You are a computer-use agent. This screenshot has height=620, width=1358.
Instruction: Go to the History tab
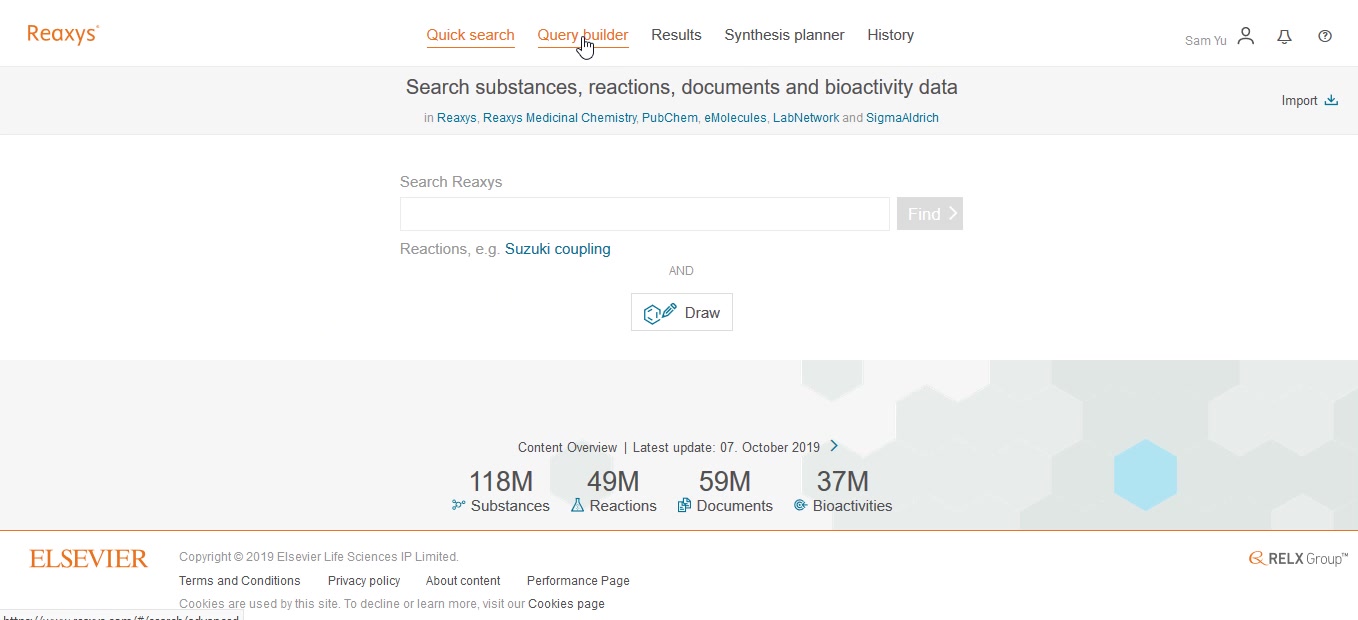point(890,35)
